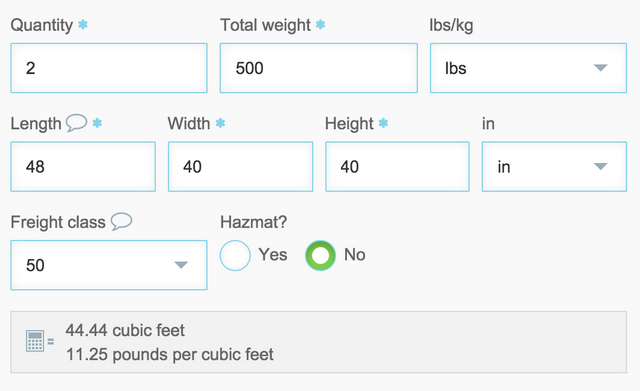
Task: Click the Length help speech-bubble icon
Action: tap(77, 122)
